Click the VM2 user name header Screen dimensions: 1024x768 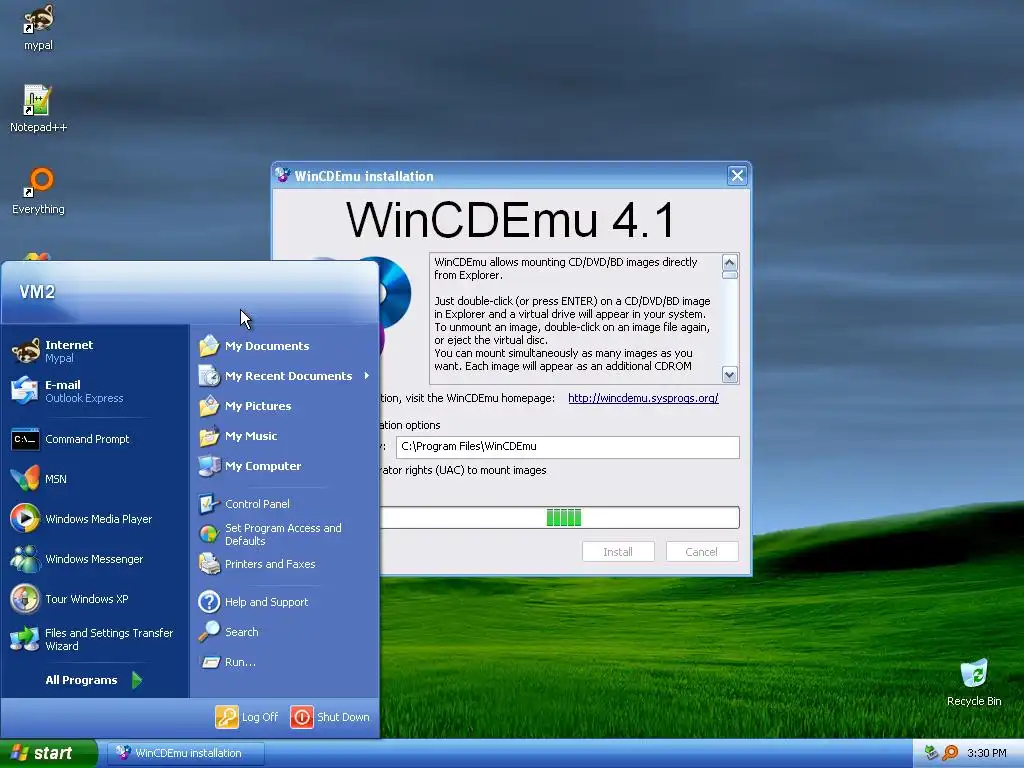[37, 291]
